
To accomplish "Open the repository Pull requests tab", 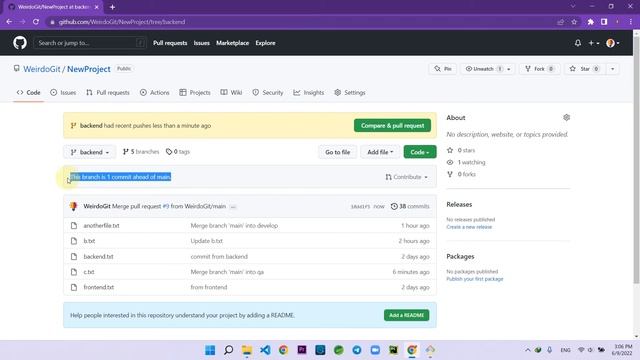I will [108, 93].
